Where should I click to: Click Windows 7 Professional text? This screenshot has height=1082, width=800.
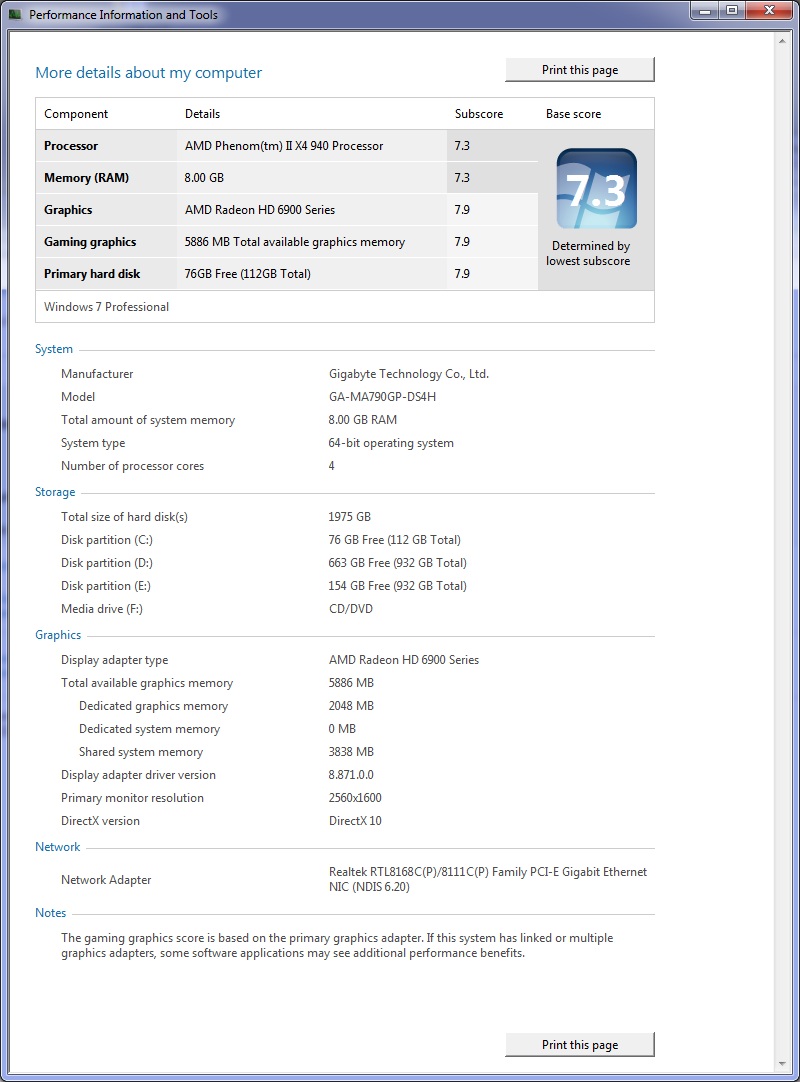tap(106, 306)
